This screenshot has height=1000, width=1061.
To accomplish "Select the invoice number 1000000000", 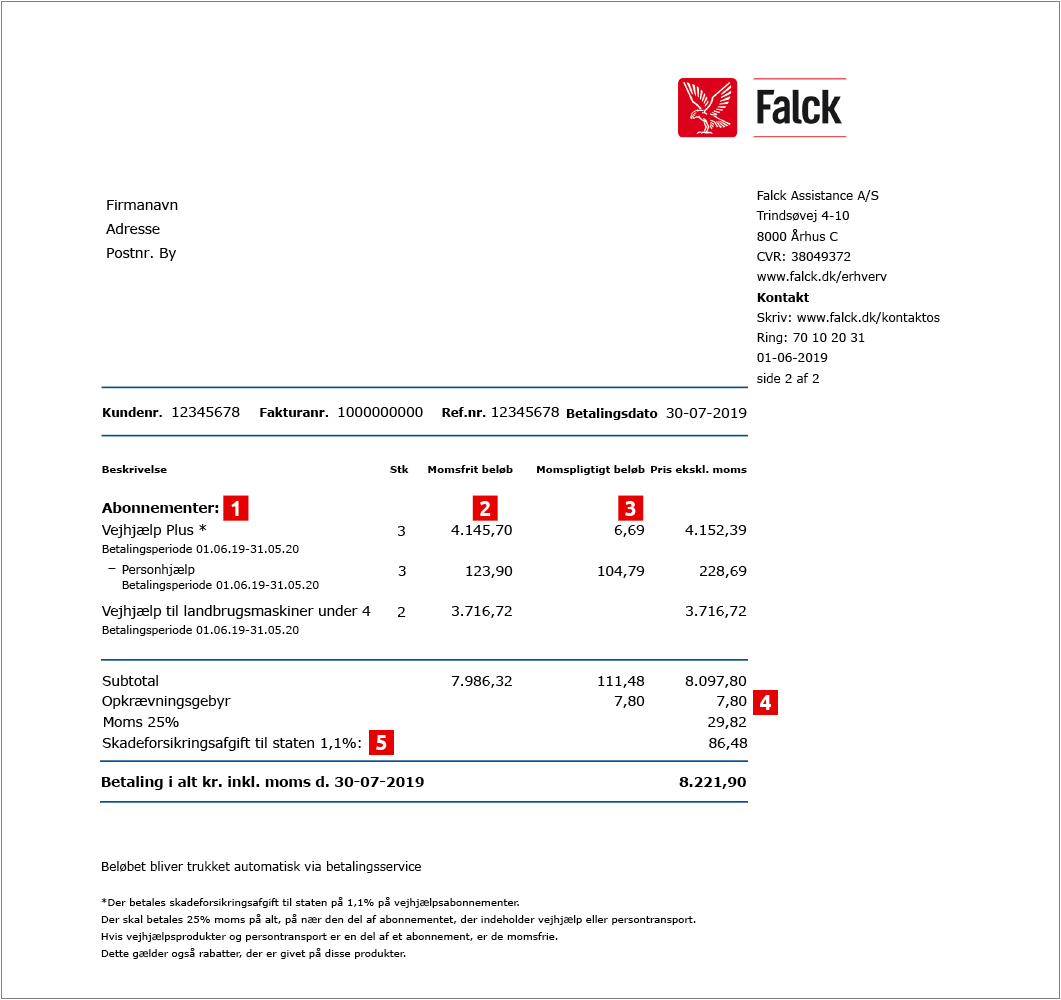I will point(380,412).
